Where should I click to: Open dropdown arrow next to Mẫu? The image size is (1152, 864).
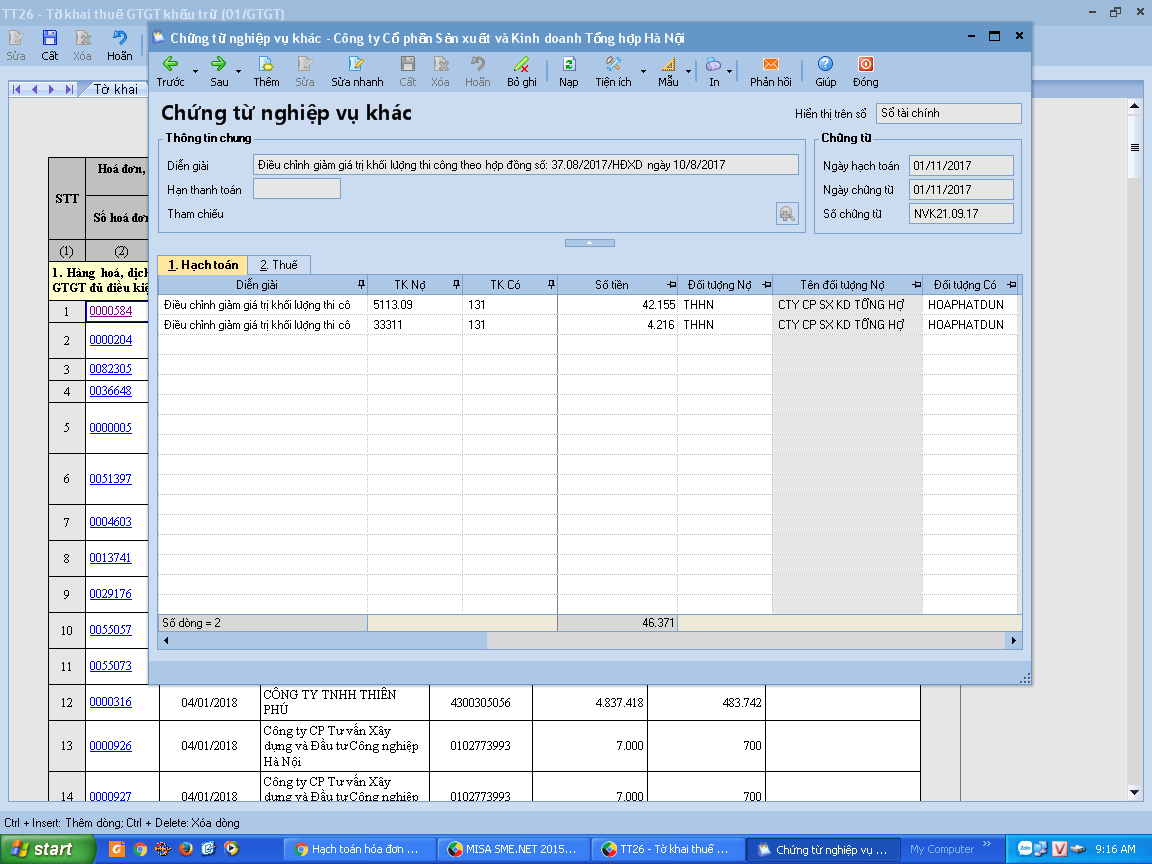click(x=688, y=71)
